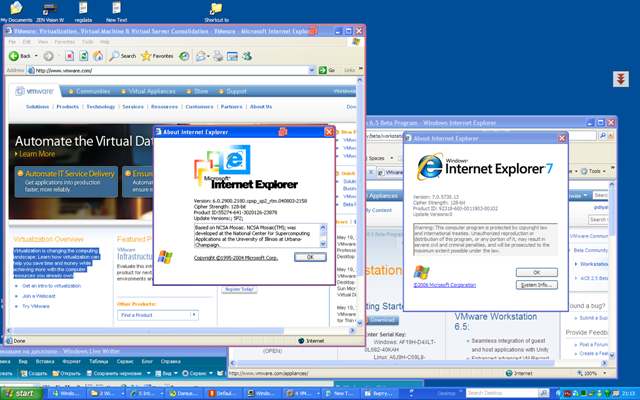Click OK in the IE7 About dialog
Image resolution: width=640 pixels, height=400 pixels.
point(537,272)
